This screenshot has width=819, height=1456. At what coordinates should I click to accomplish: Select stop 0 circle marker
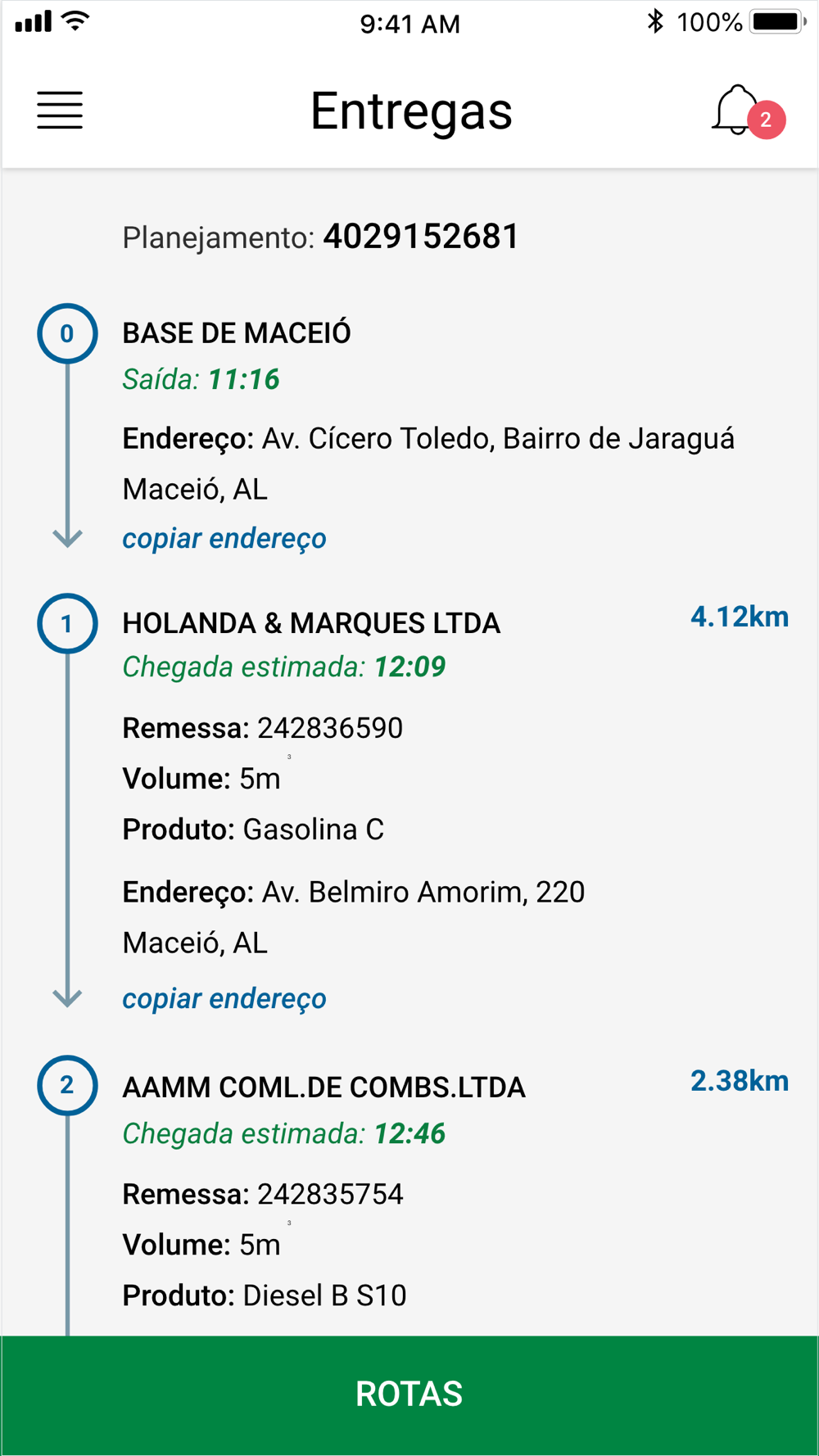67,333
